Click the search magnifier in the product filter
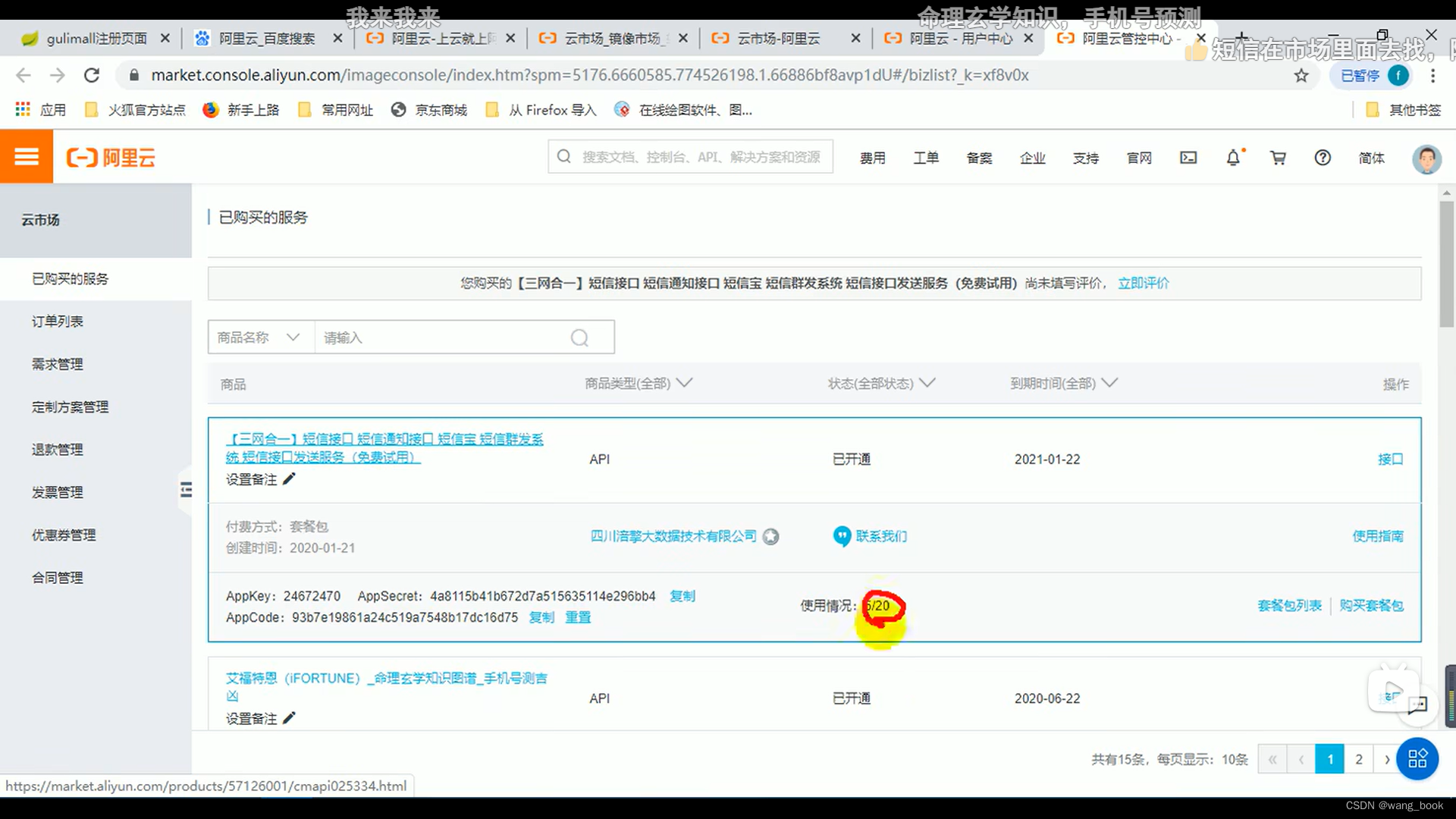The image size is (1456, 819). tap(579, 337)
